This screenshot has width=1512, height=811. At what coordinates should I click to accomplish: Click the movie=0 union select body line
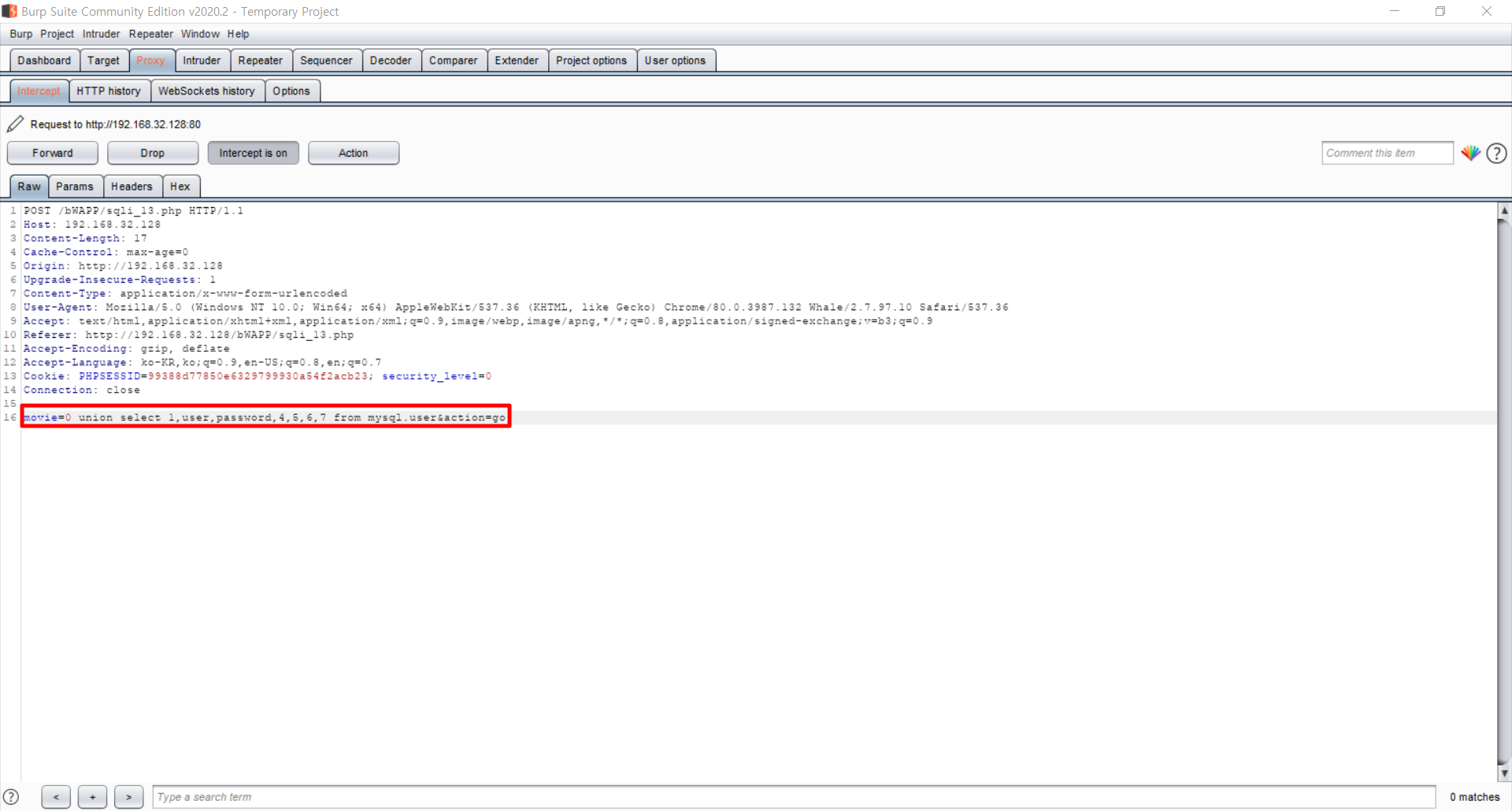[x=265, y=417]
